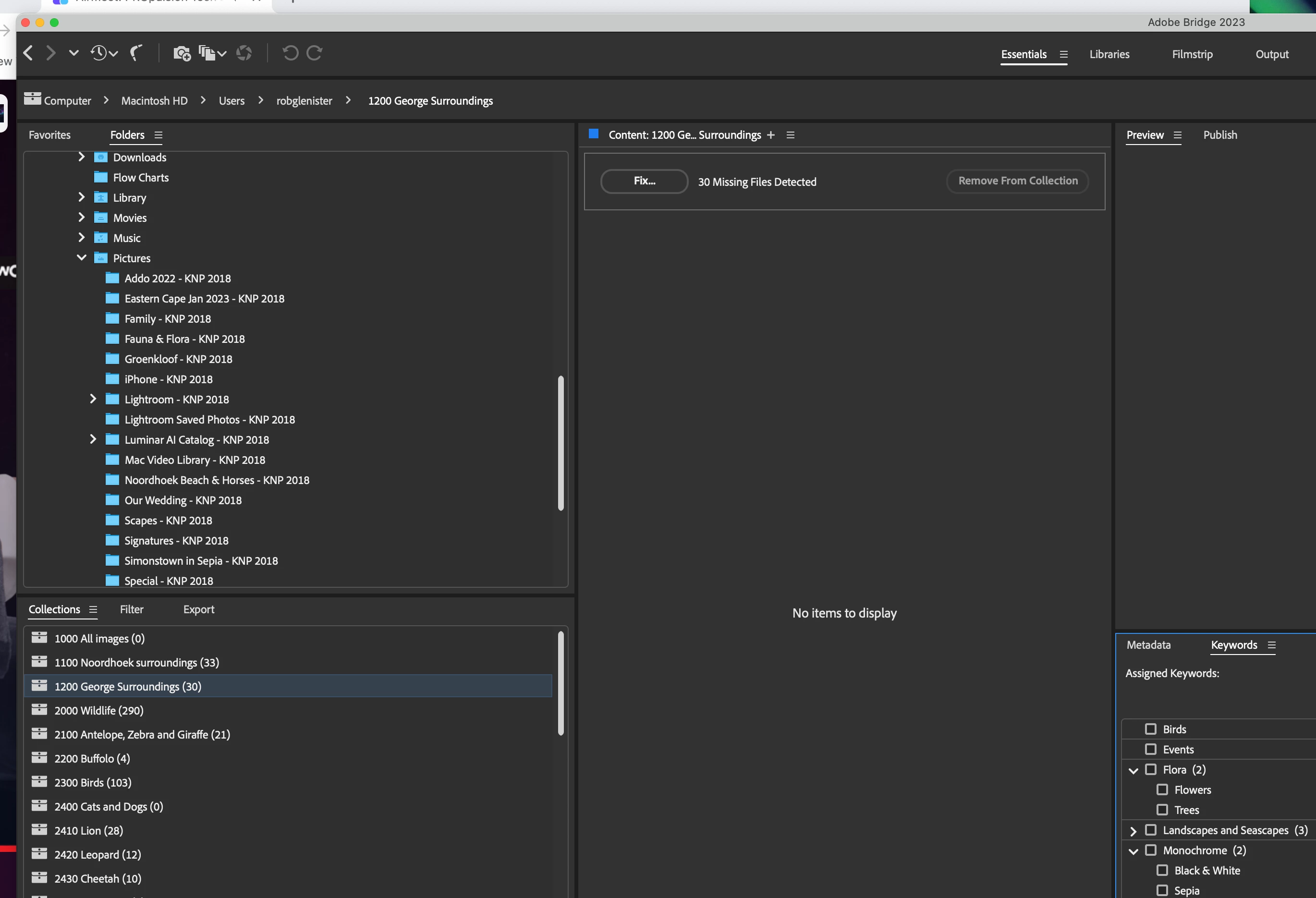Viewport: 1316px width, 898px height.
Task: Collapse the Pictures folder tree
Action: point(82,258)
